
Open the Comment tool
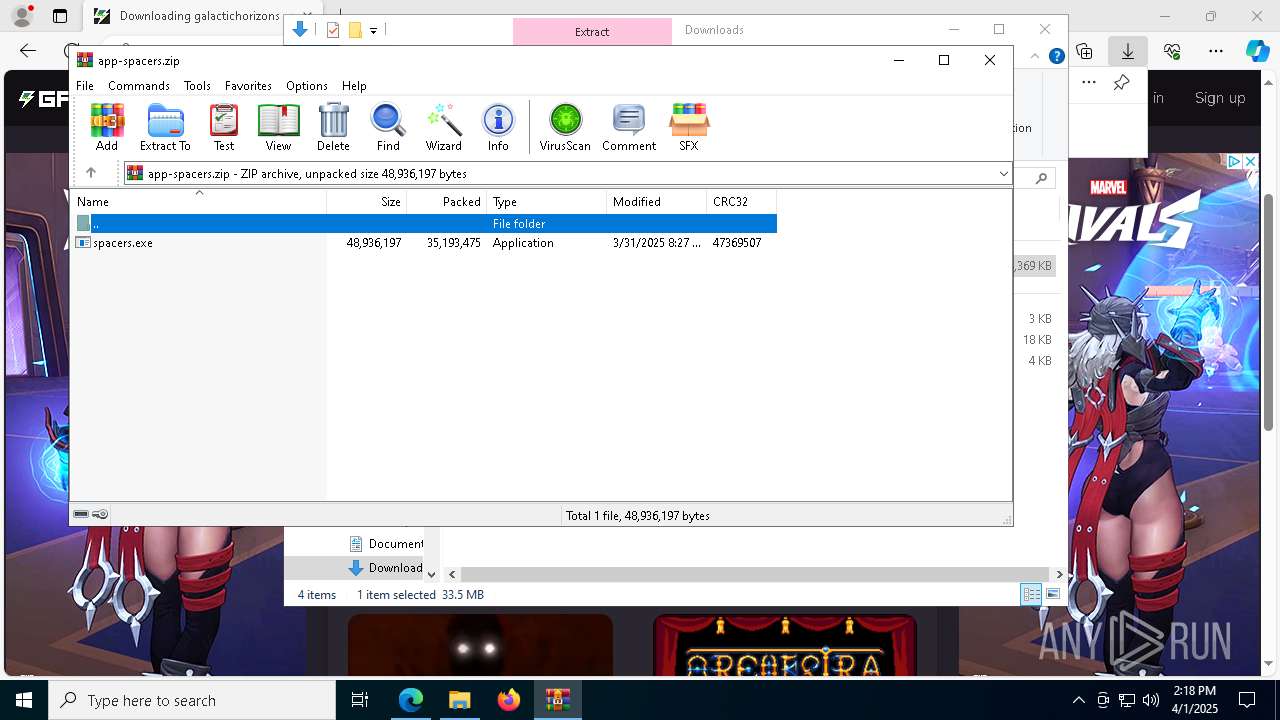[x=629, y=127]
